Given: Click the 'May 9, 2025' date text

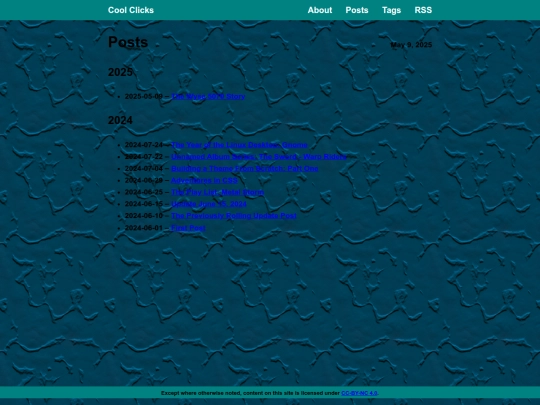Looking at the screenshot, I should click(x=411, y=45).
